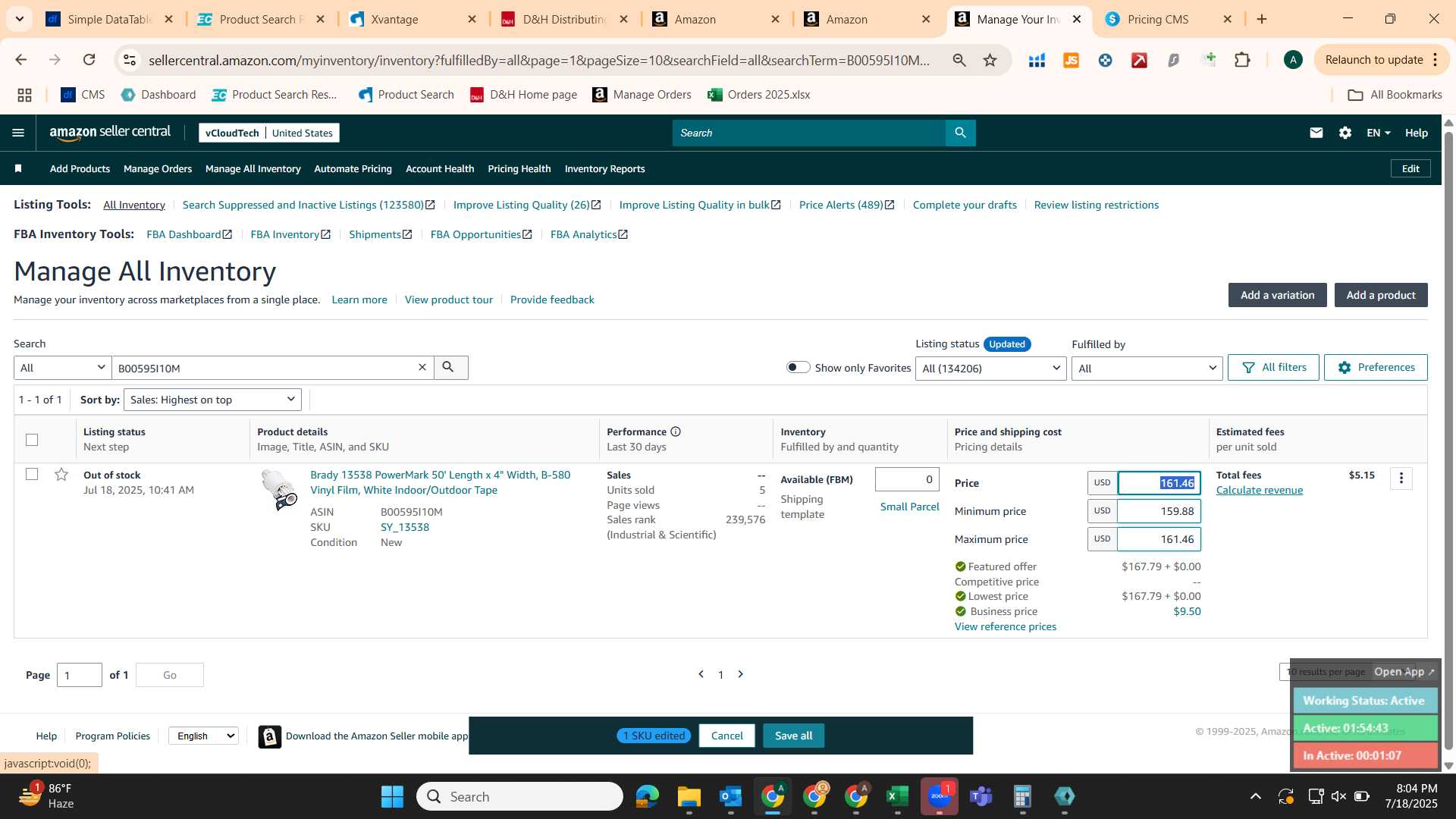1456x819 pixels.
Task: Open the Calculator app in taskbar
Action: click(x=1022, y=796)
